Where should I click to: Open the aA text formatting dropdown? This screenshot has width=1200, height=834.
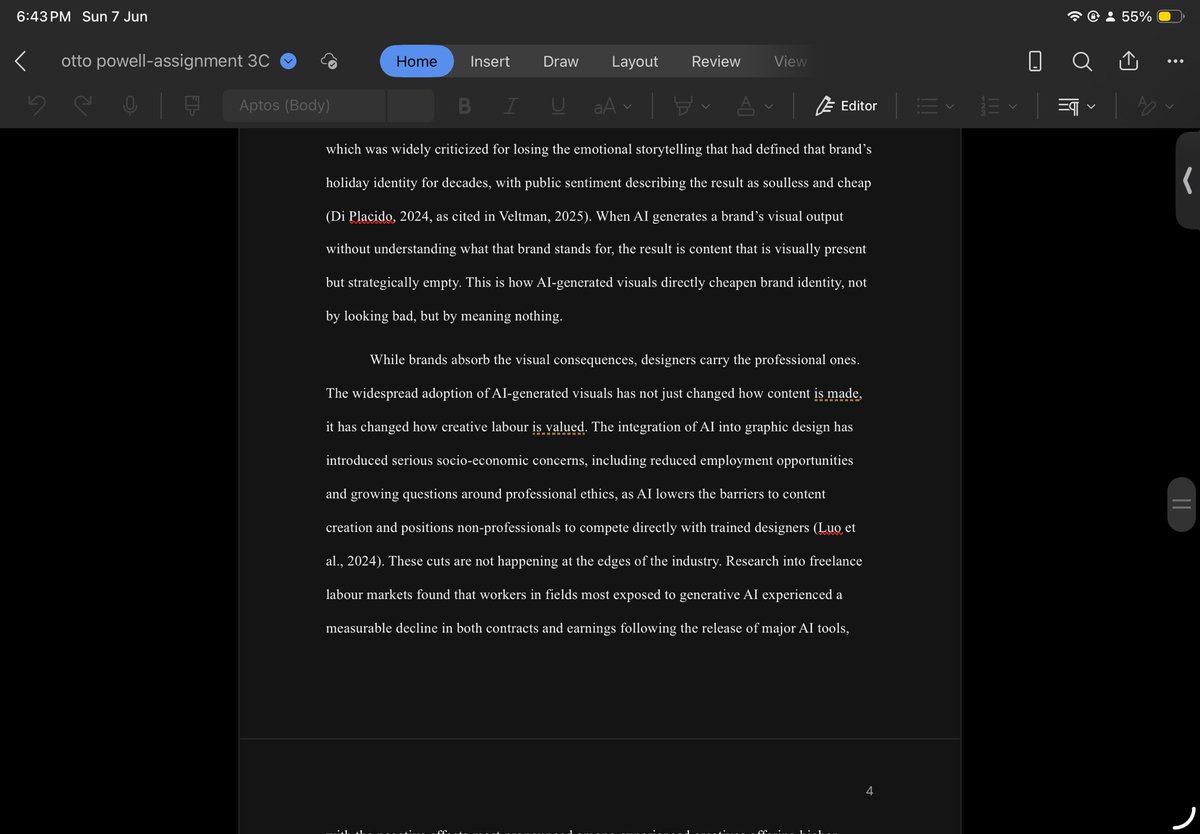click(613, 105)
